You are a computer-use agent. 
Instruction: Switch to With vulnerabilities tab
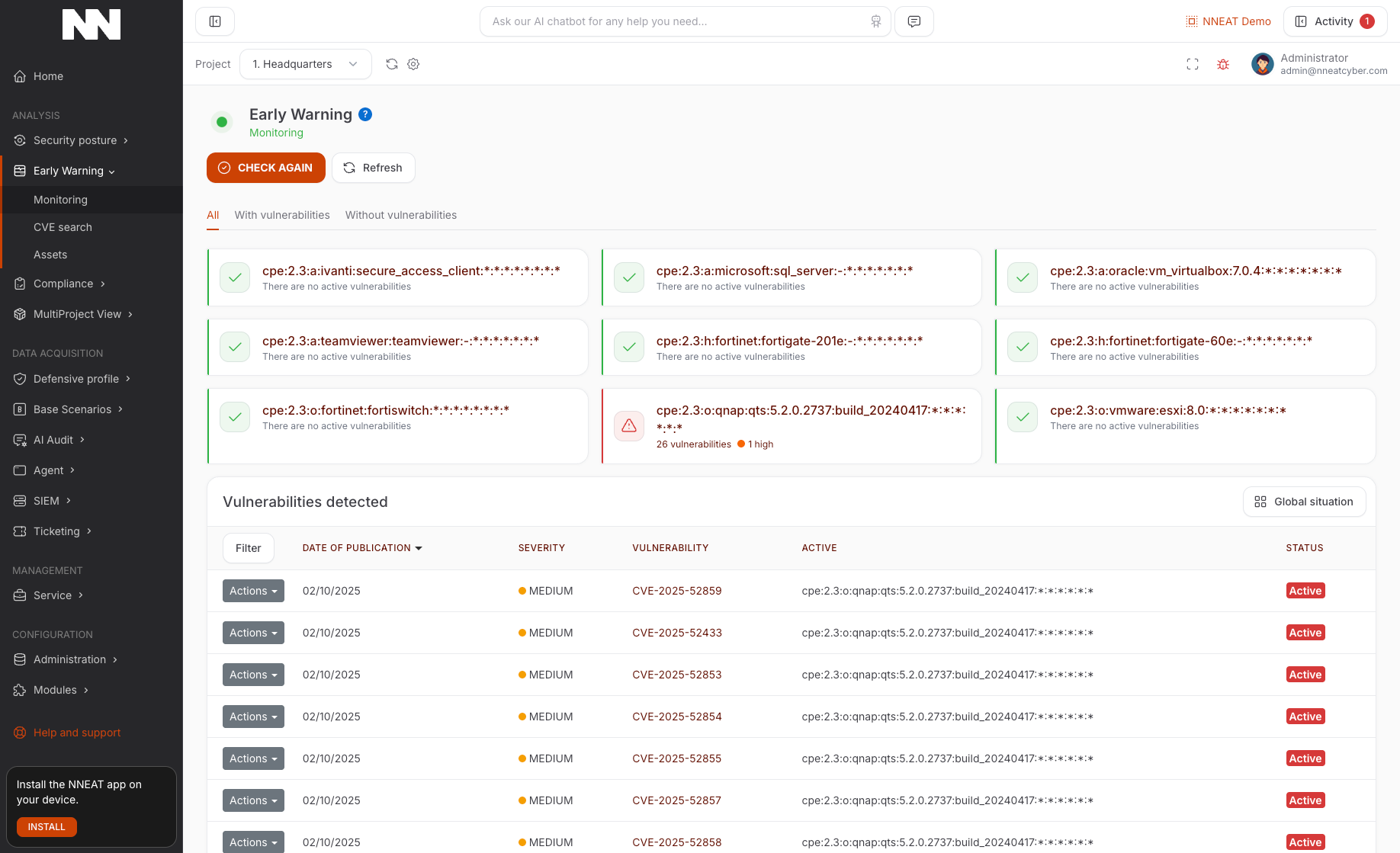(x=282, y=215)
